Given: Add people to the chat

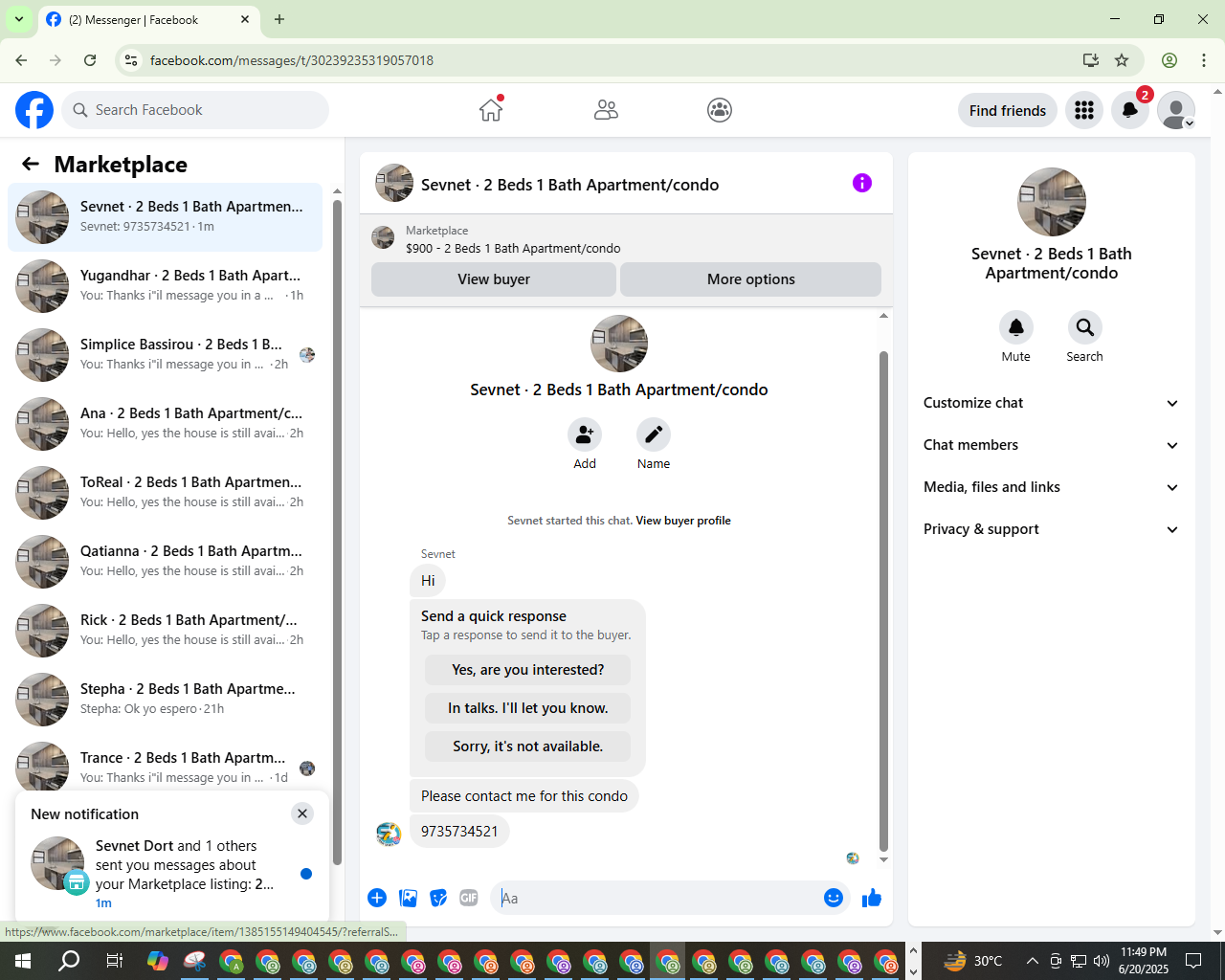Looking at the screenshot, I should click(585, 434).
